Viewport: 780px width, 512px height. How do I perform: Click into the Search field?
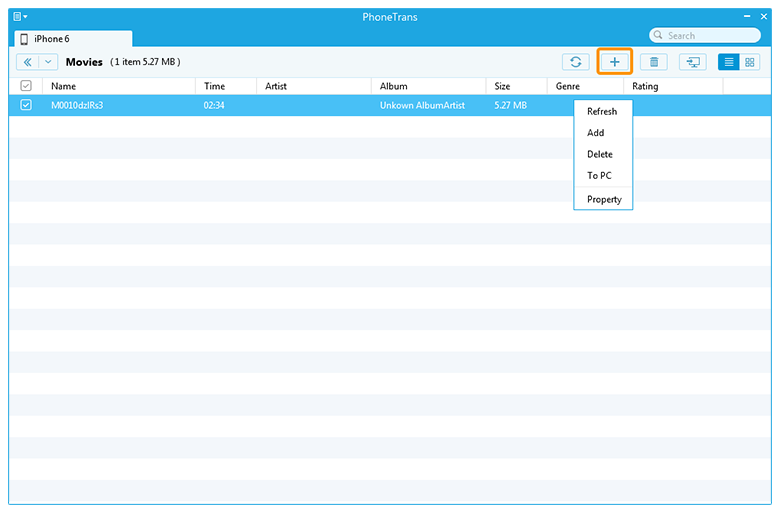pyautogui.click(x=710, y=36)
